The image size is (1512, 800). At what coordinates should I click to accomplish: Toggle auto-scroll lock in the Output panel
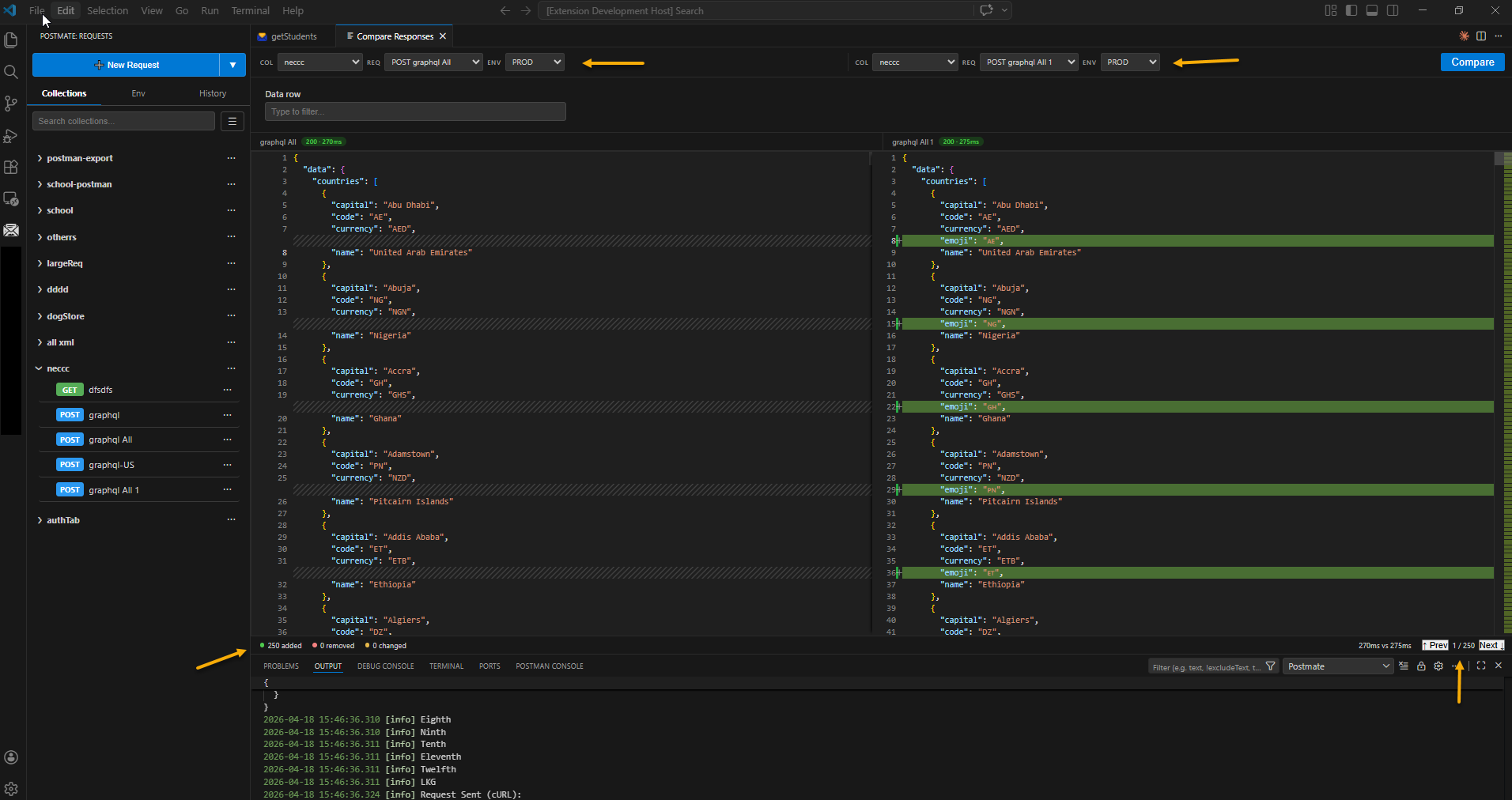click(1420, 666)
